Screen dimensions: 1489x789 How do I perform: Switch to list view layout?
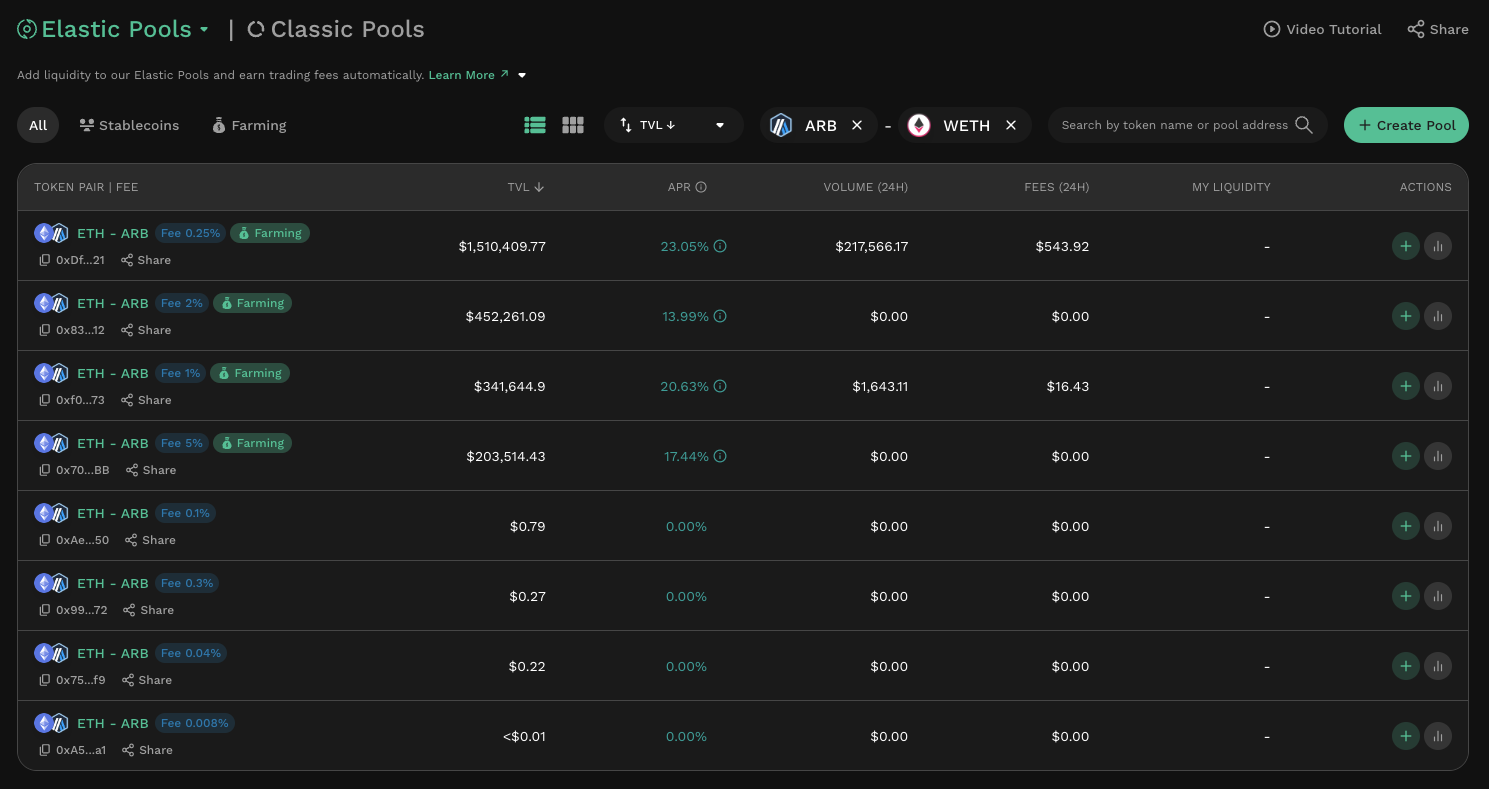coord(535,125)
